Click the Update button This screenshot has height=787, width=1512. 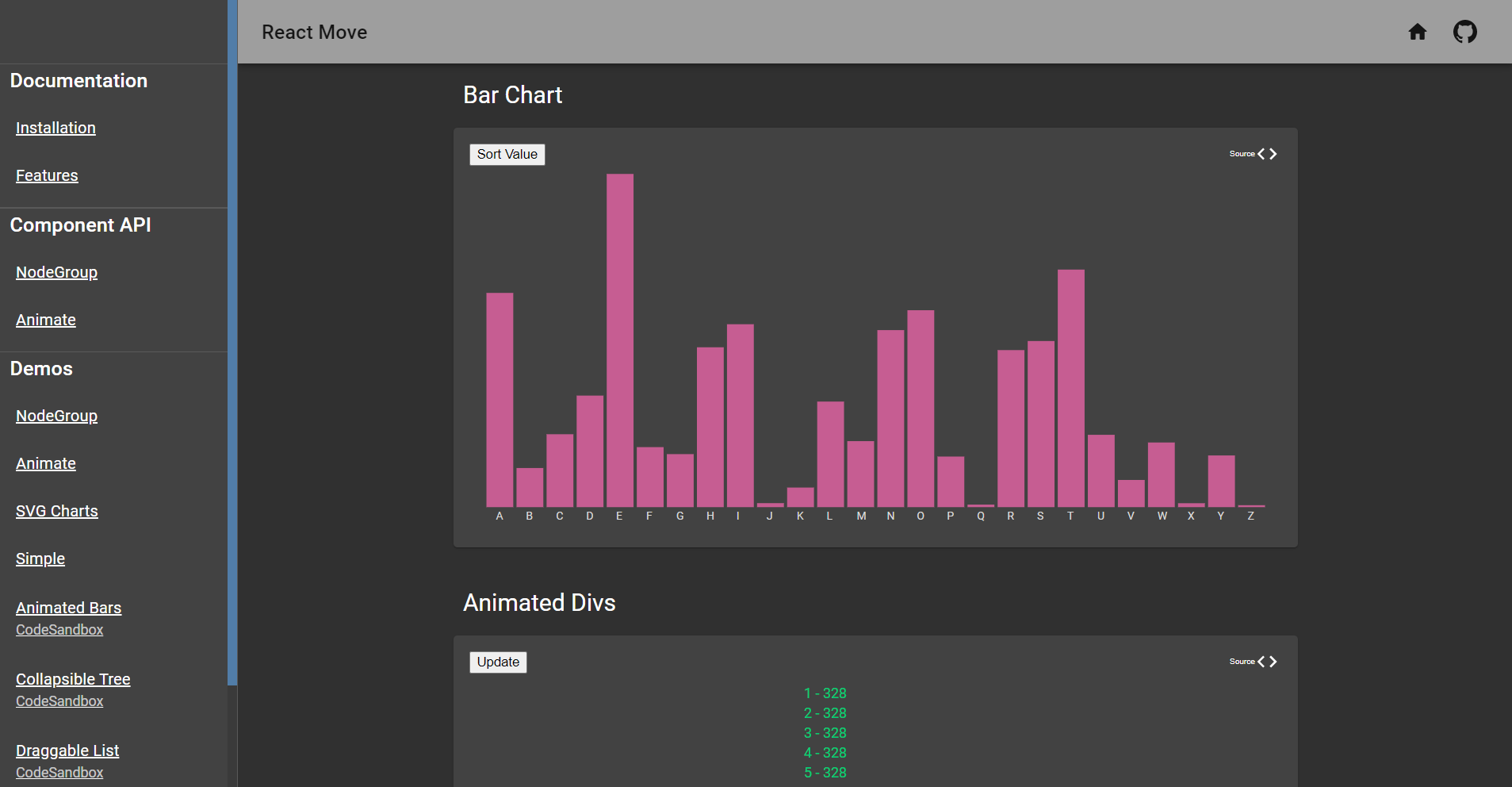pyautogui.click(x=498, y=662)
